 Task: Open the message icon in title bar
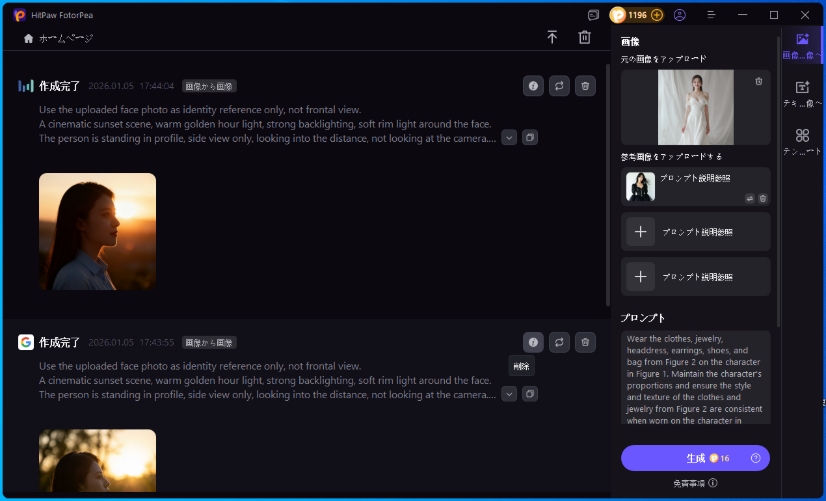(x=593, y=15)
